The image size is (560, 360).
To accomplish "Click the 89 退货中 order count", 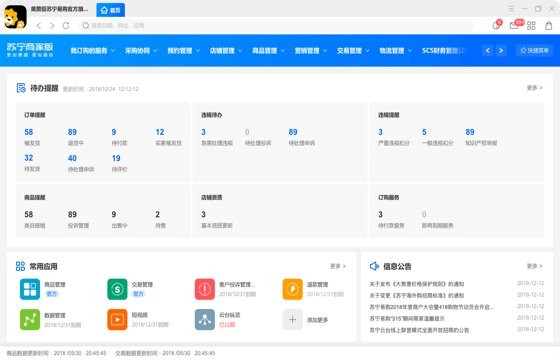I will click(72, 132).
